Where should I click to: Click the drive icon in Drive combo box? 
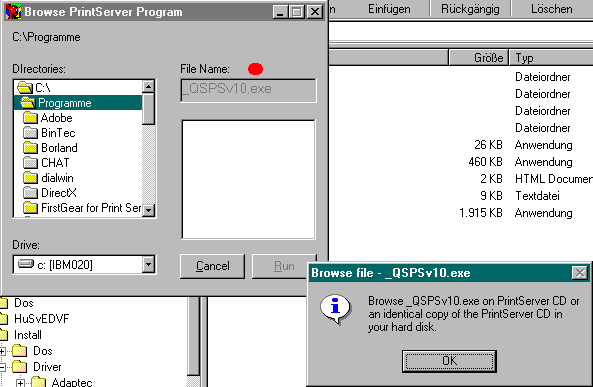tap(26, 264)
